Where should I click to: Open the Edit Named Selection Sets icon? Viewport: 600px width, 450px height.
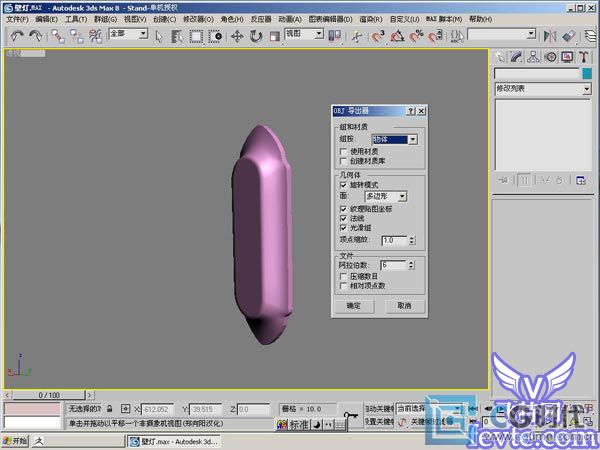(x=457, y=36)
